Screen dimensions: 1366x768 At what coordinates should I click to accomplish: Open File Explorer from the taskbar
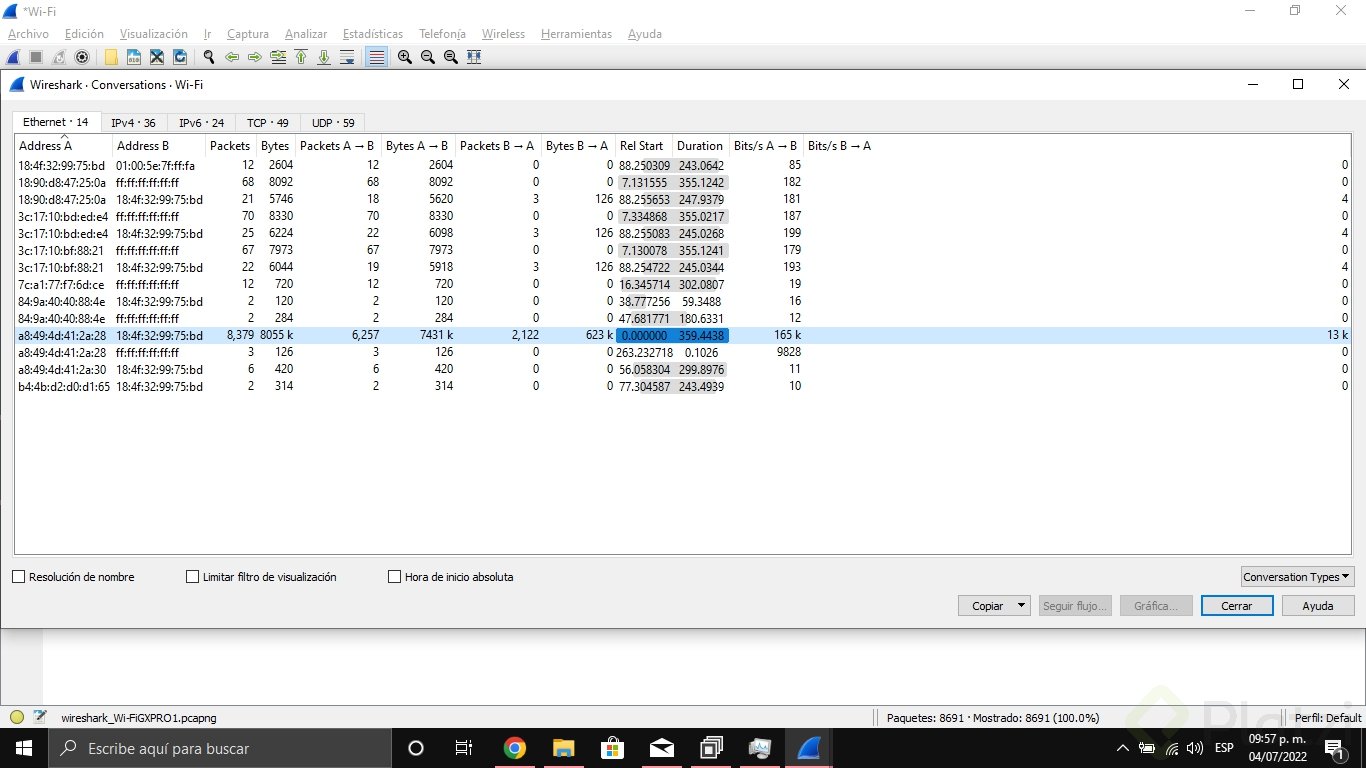pyautogui.click(x=564, y=748)
